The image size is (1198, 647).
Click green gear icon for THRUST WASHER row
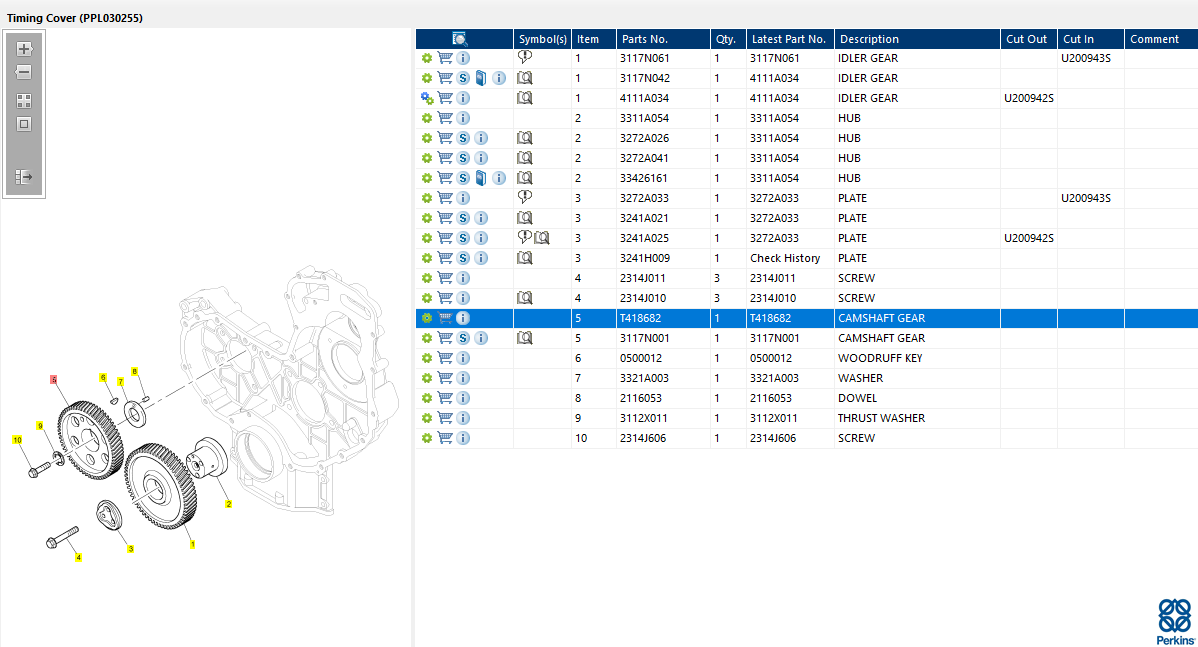(427, 418)
